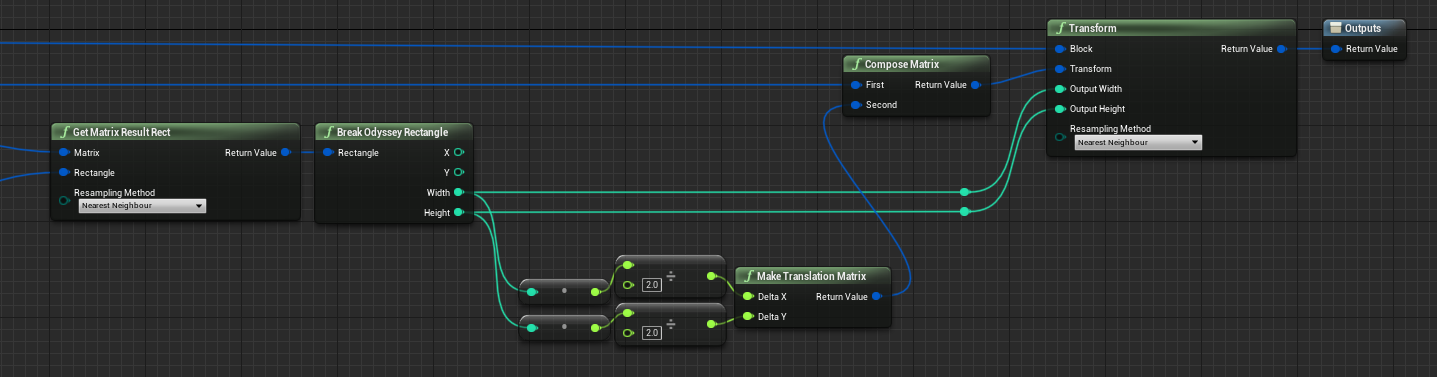Click the First input pin
1437x377 pixels.
(856, 85)
